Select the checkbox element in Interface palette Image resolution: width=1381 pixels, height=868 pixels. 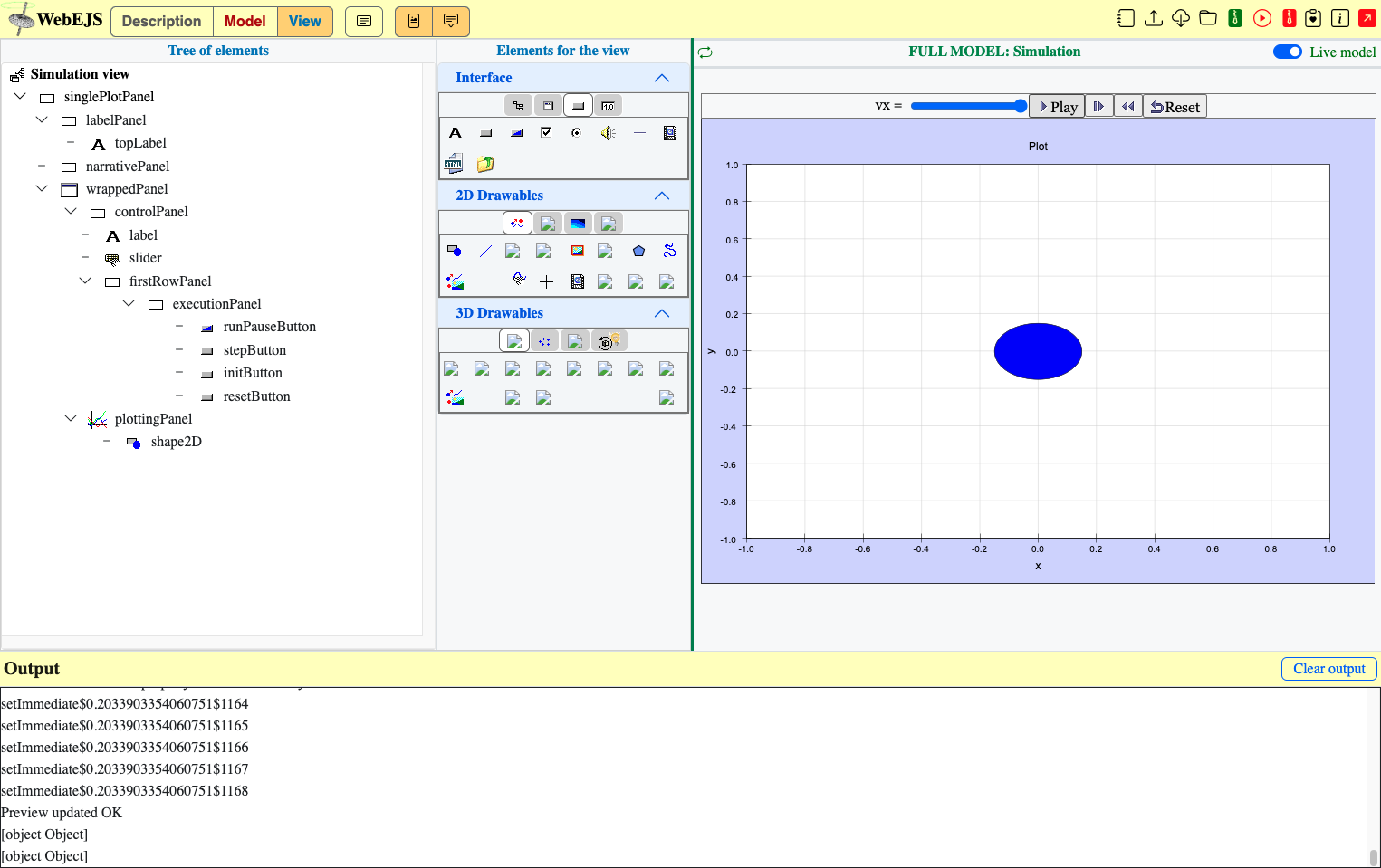pos(546,133)
